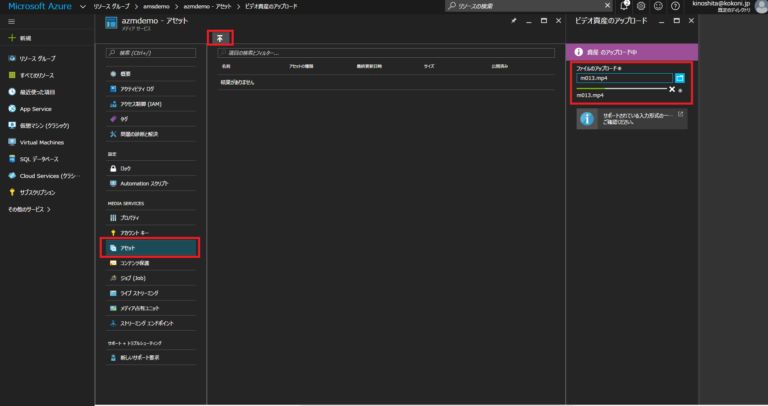
Task: Click the purple asset uploading banner
Action: pos(632,52)
